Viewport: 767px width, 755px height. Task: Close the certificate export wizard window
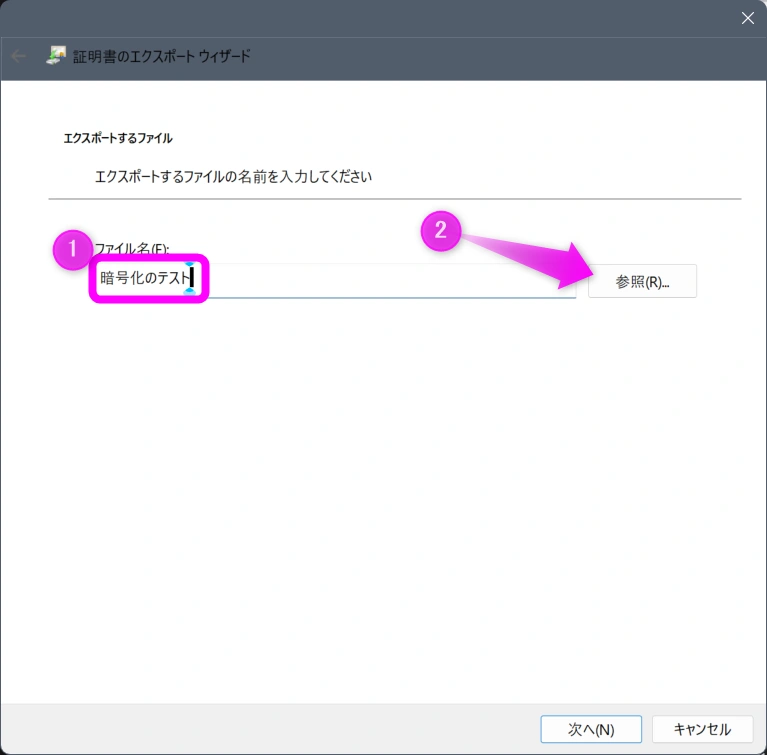tap(747, 18)
